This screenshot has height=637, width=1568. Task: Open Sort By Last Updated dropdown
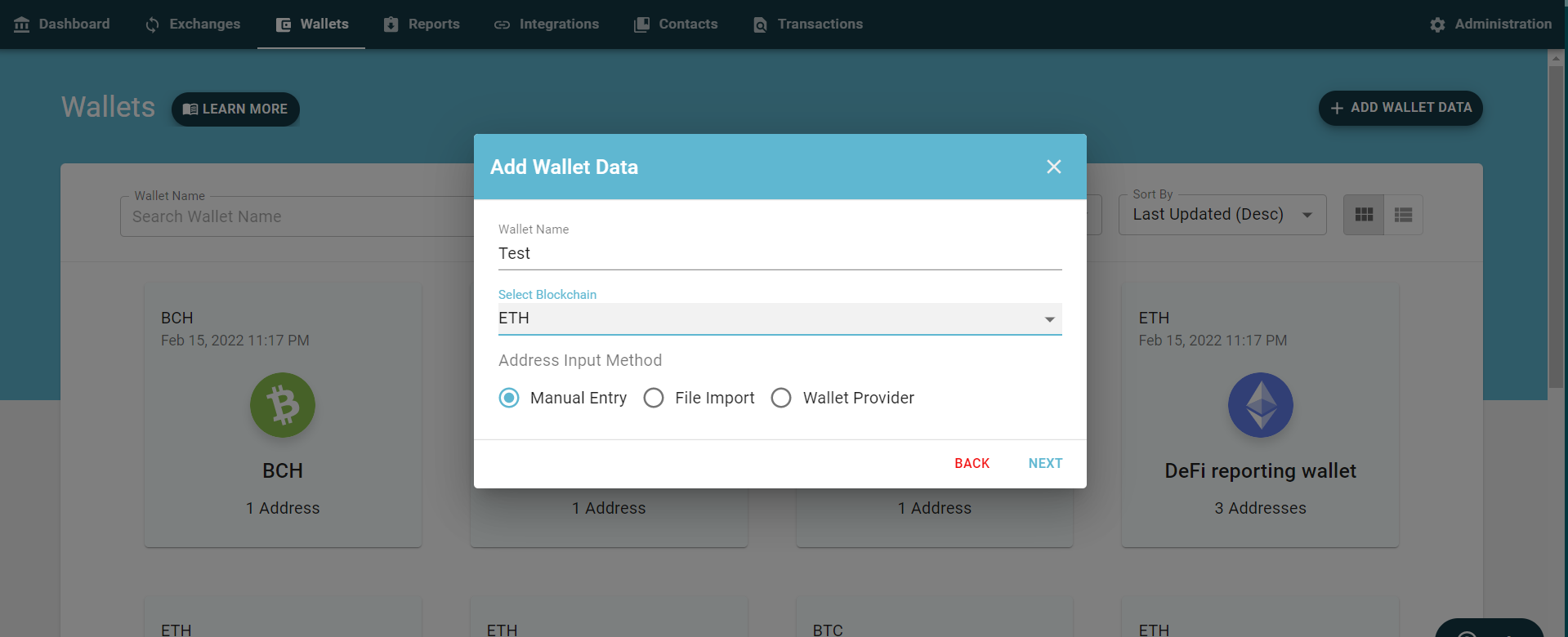pos(1222,215)
